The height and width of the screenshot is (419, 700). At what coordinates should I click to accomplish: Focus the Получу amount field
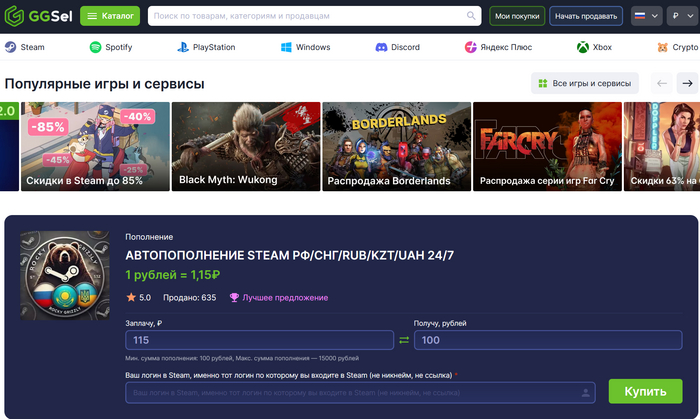(548, 340)
